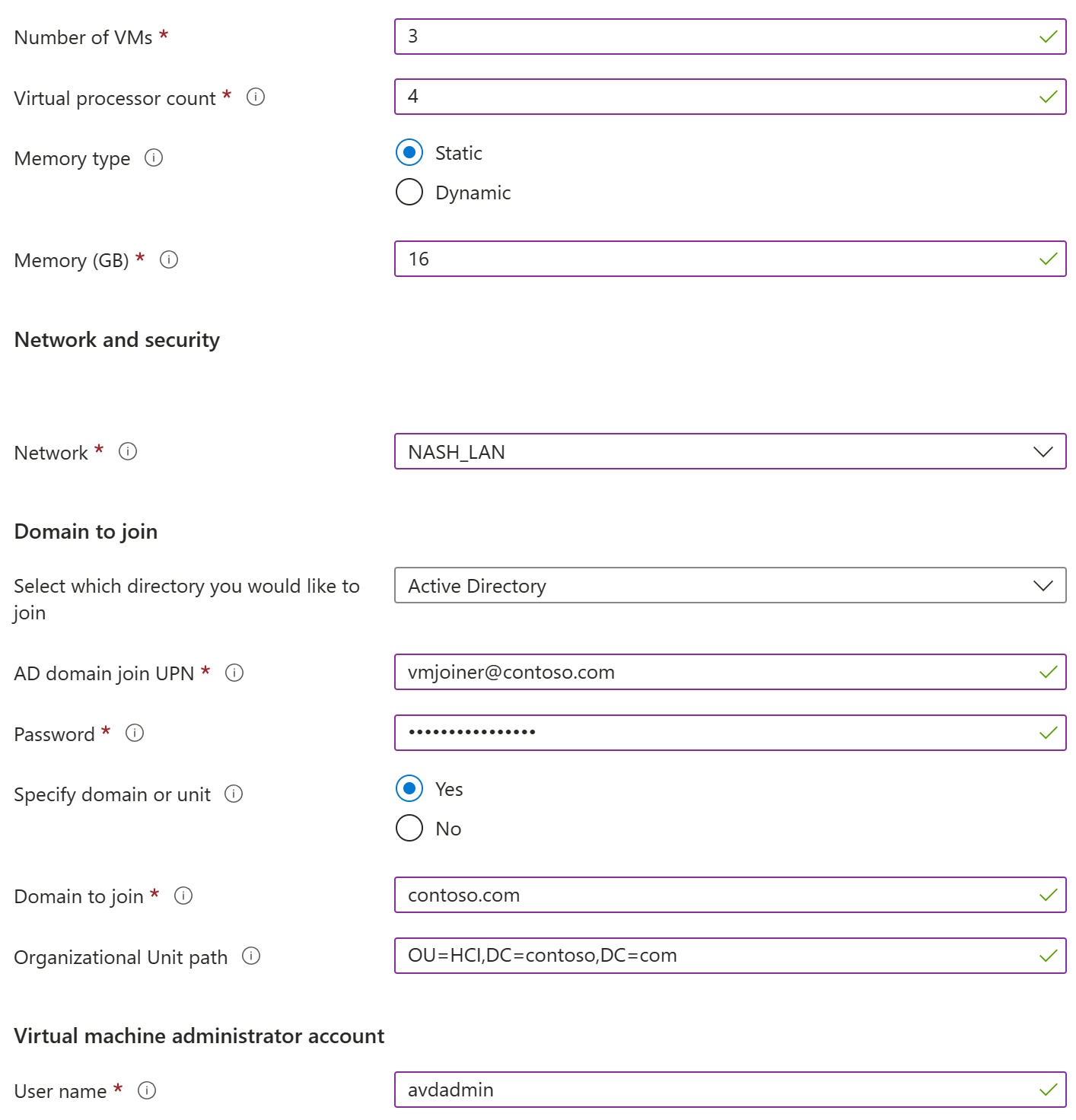The height and width of the screenshot is (1120, 1076).
Task: Click info icon next to AD domain join UPN
Action: tap(234, 673)
